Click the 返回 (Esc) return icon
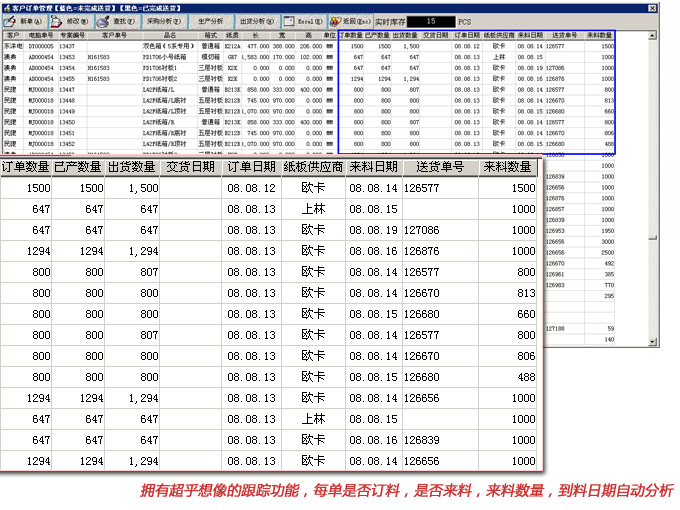This screenshot has width=680, height=510. (348, 20)
